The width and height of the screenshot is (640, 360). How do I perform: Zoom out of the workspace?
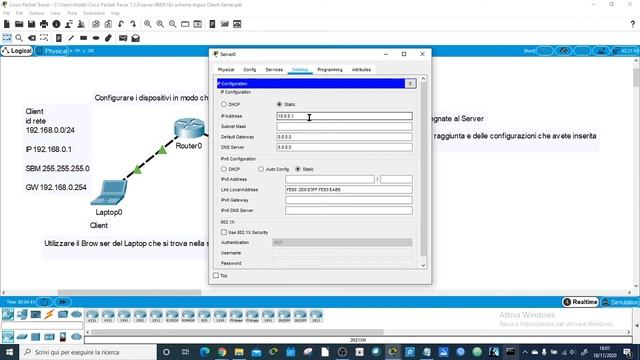coord(173,24)
